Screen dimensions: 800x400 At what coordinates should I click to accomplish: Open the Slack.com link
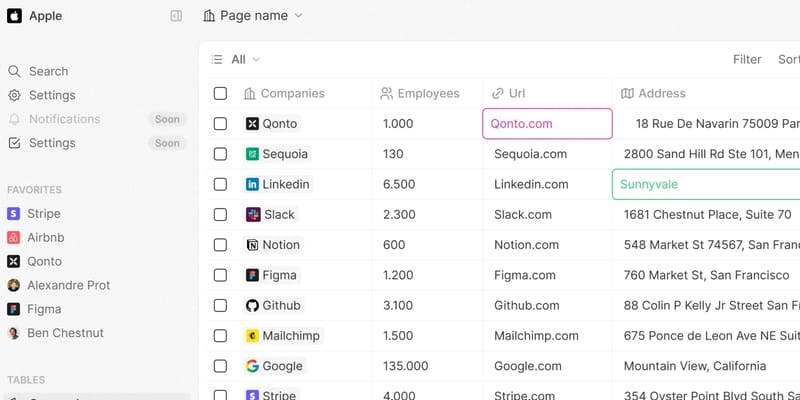click(522, 214)
